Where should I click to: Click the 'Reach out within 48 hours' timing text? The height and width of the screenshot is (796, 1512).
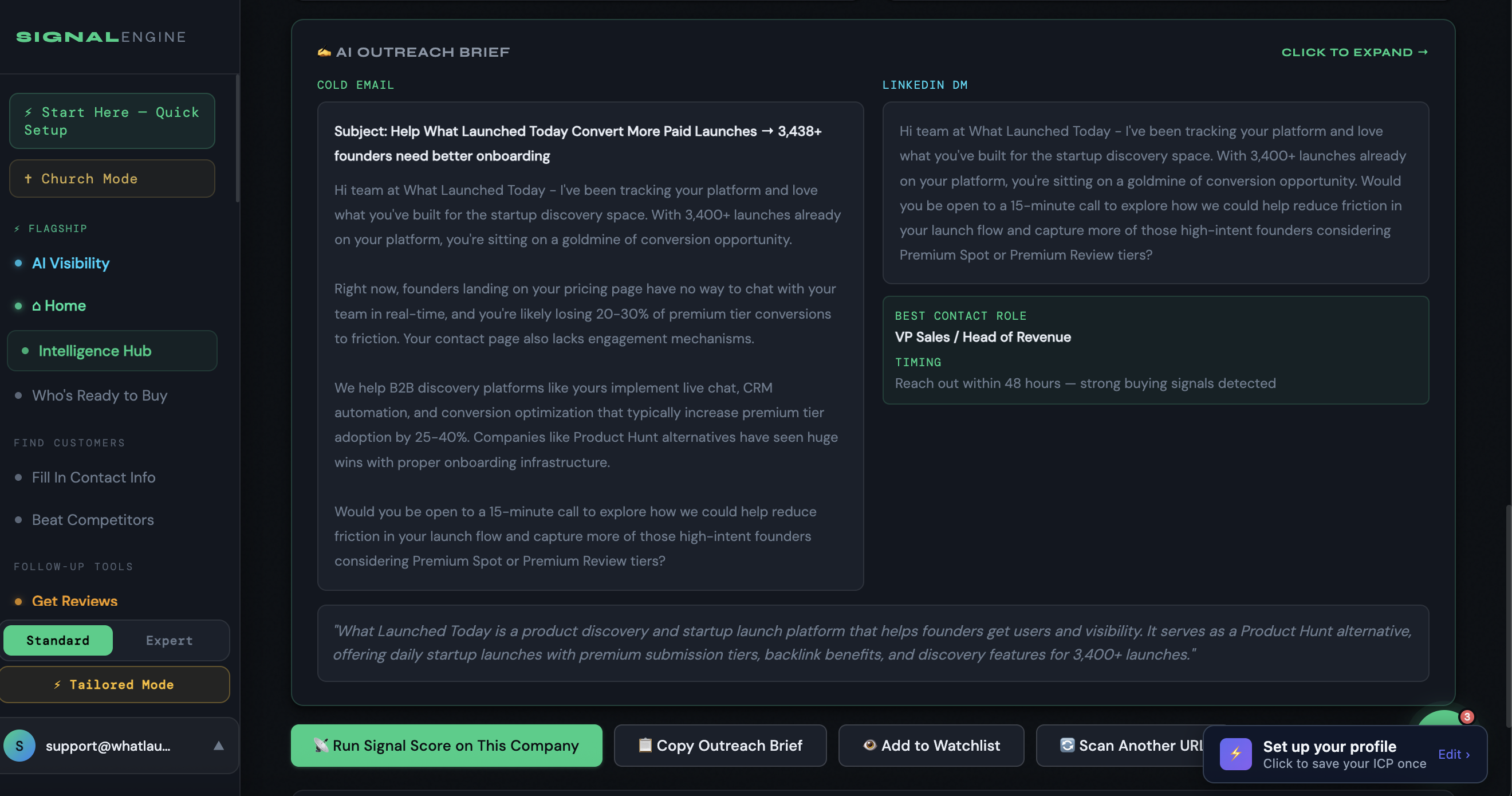point(1085,383)
